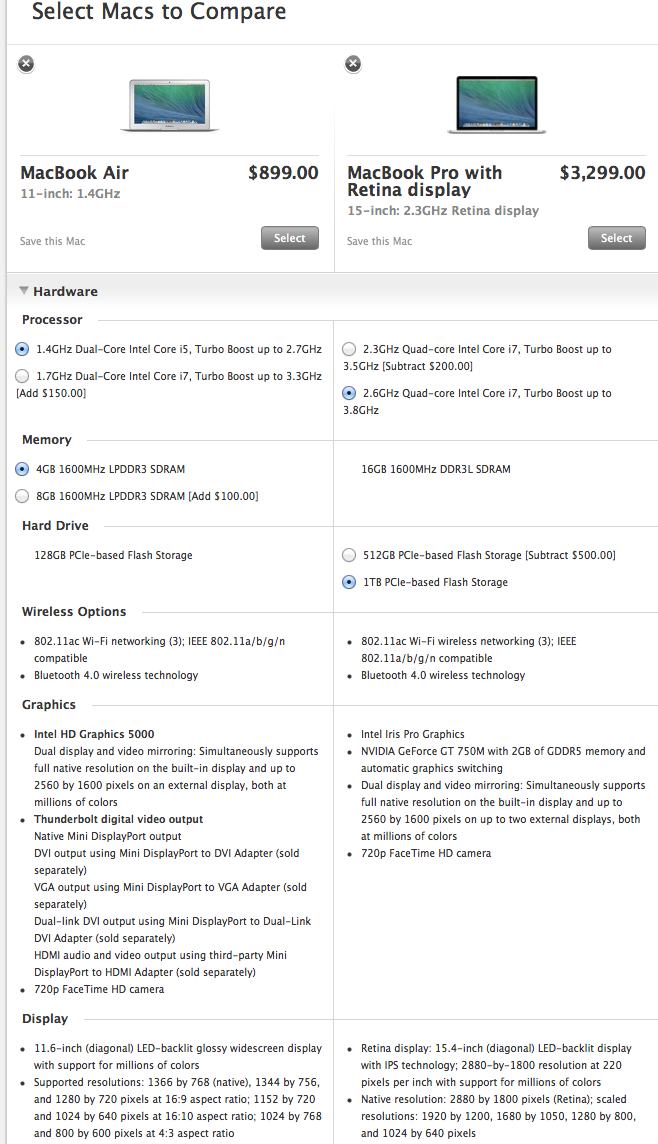
Task: Click the Hardware section label
Action: [65, 291]
